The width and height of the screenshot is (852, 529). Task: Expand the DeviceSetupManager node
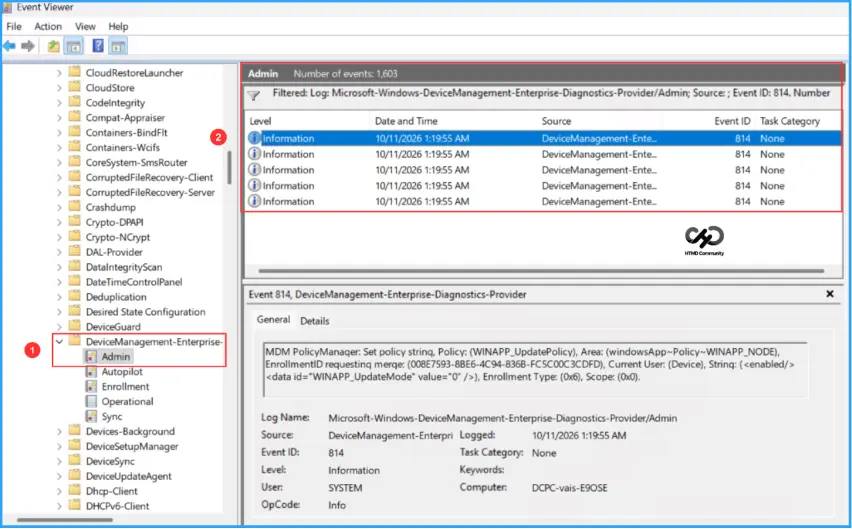tap(59, 446)
